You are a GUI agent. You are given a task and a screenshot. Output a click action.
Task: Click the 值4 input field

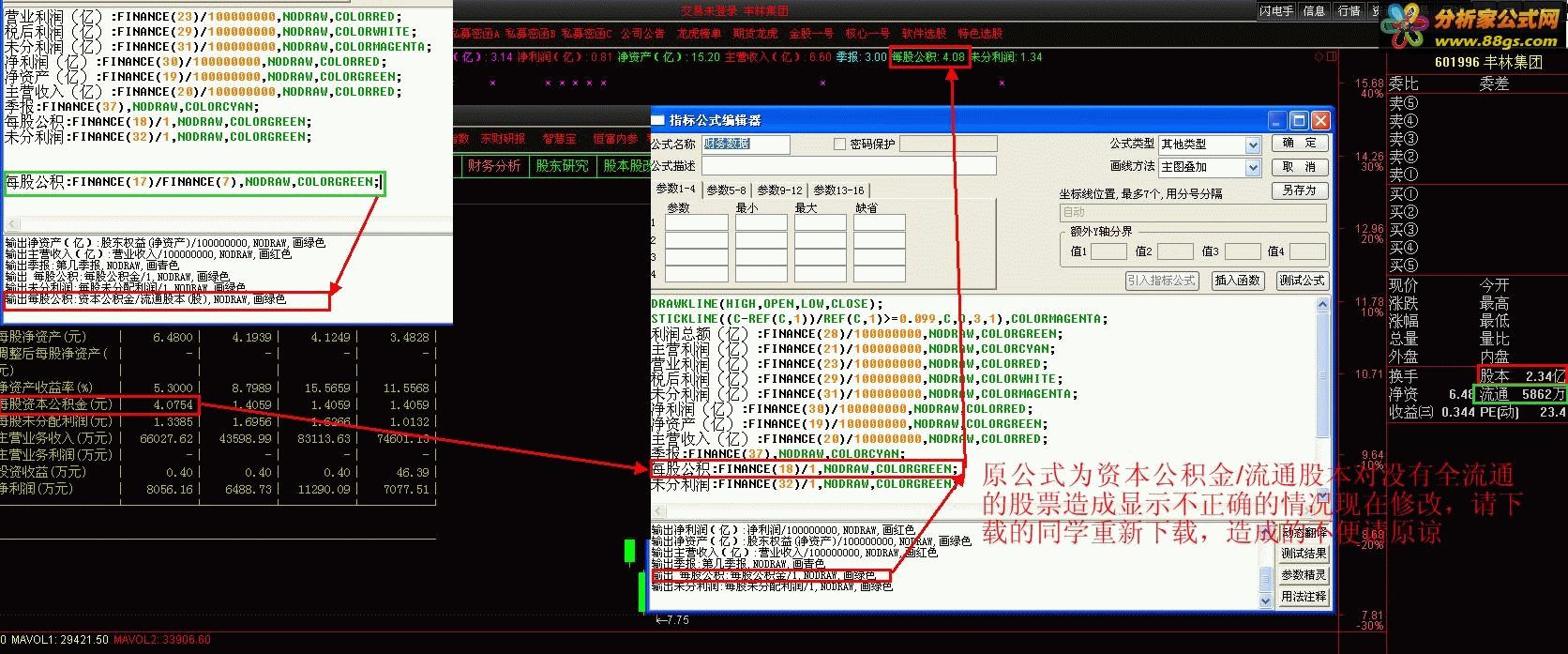(x=1308, y=251)
